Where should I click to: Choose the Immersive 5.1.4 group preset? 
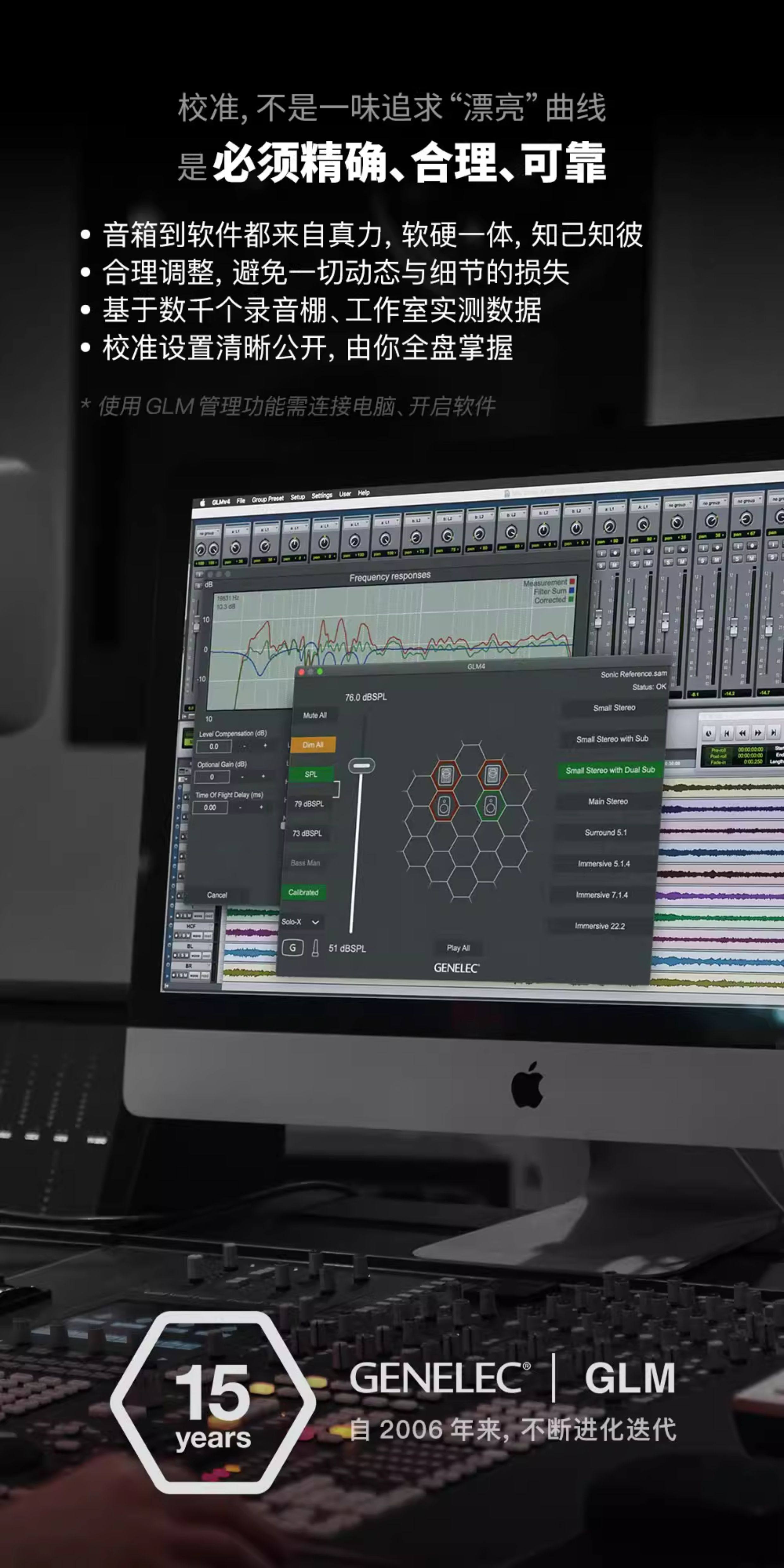[604, 864]
